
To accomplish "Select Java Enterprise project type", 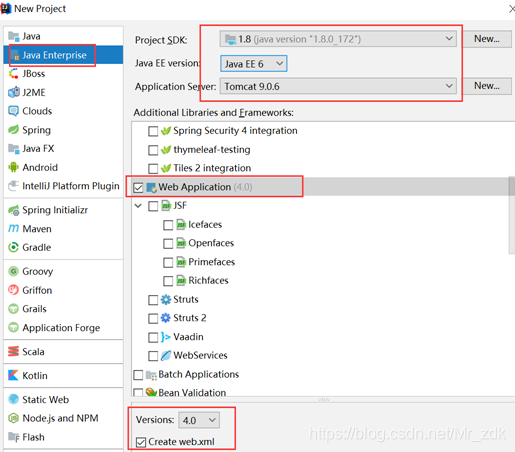I will click(x=63, y=55).
